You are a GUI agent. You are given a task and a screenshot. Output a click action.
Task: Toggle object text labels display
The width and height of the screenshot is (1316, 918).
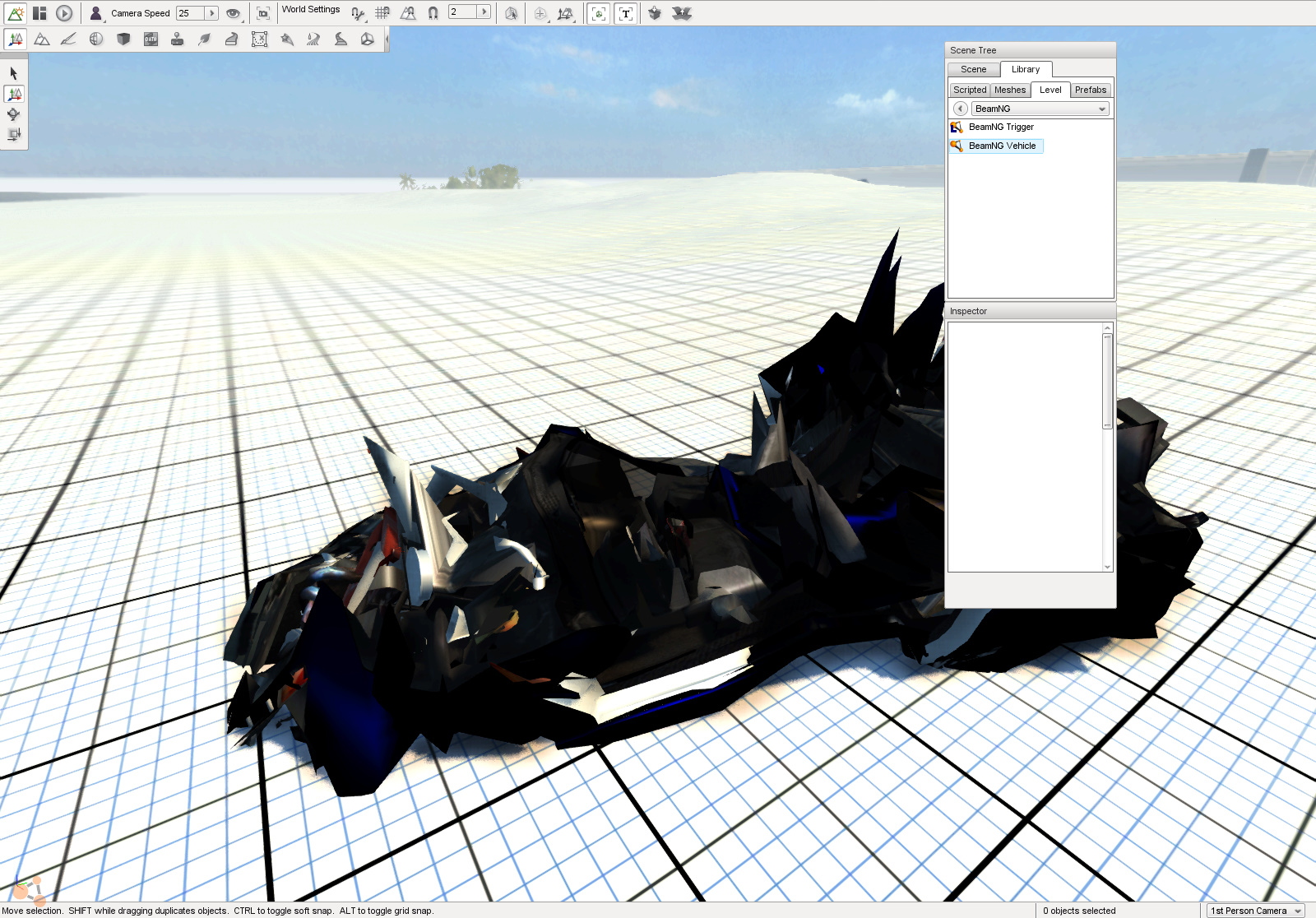(626, 13)
